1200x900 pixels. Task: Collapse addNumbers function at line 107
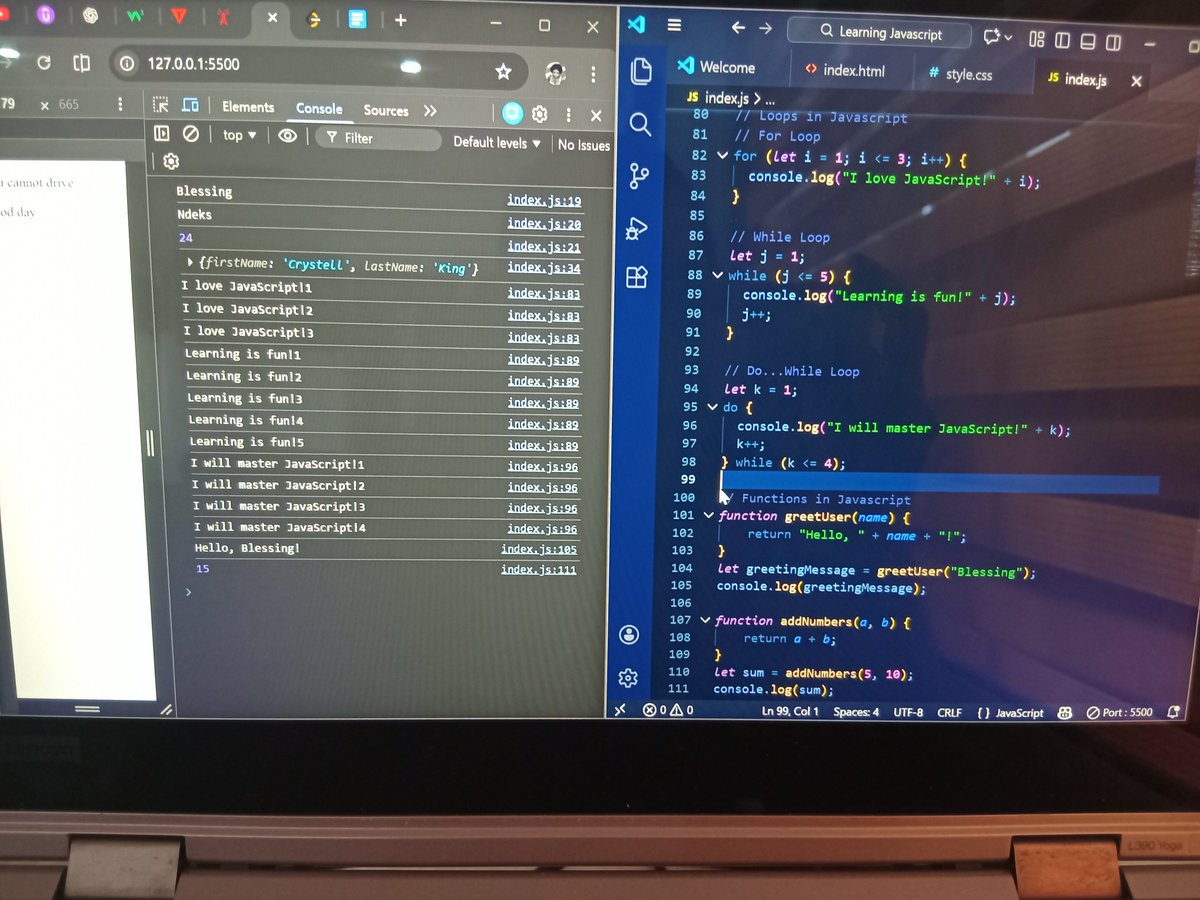[705, 620]
